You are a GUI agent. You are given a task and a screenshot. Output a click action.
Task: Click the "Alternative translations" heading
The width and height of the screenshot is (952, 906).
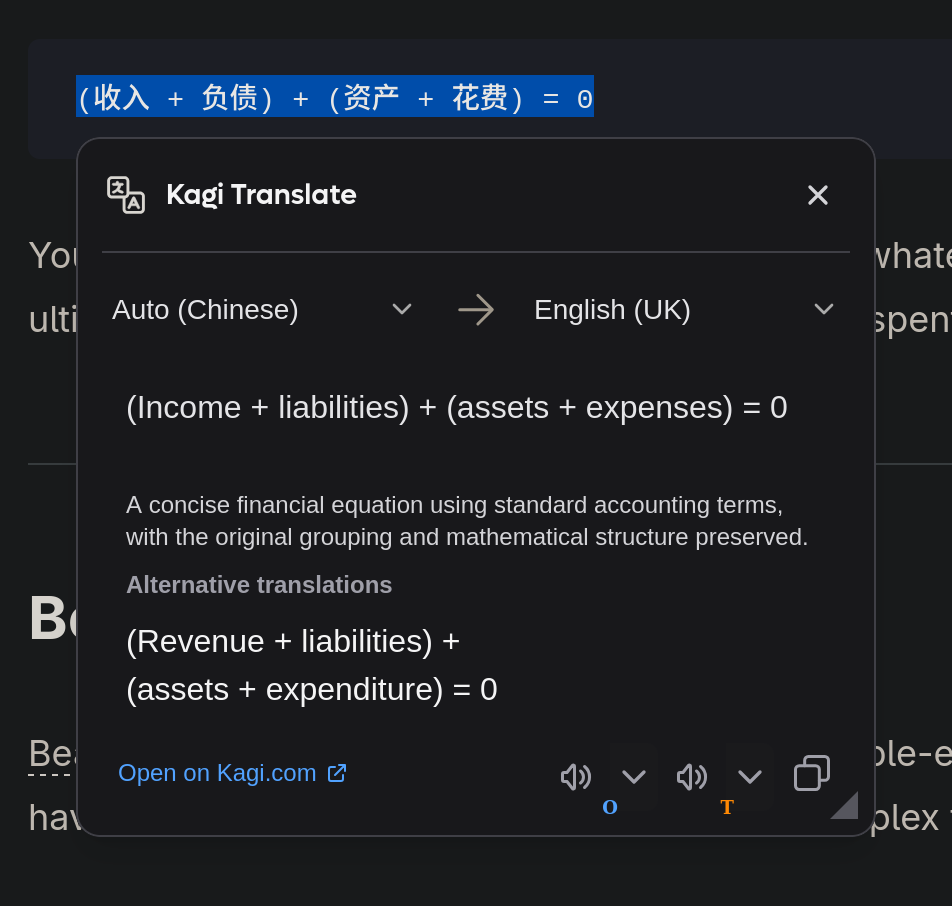[x=259, y=585]
